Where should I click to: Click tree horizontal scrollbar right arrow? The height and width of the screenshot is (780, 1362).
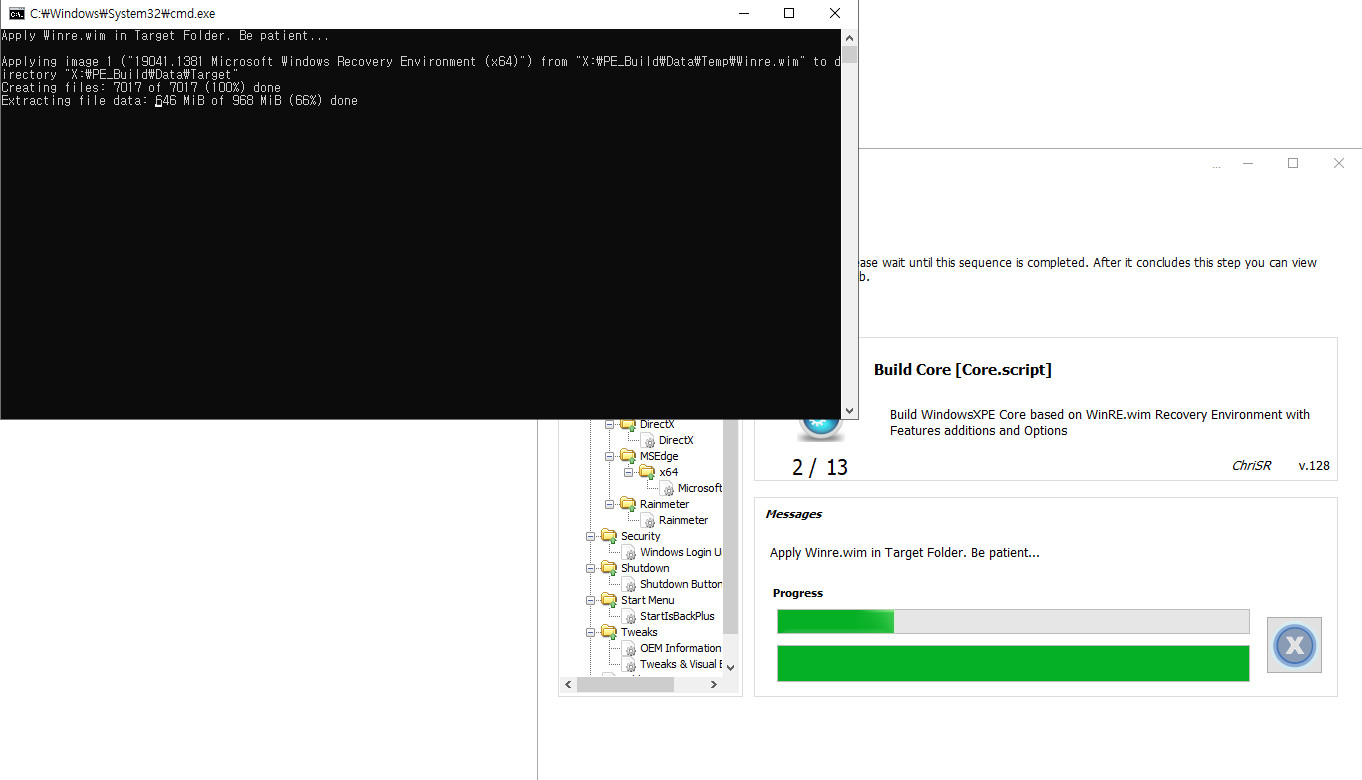coord(714,685)
